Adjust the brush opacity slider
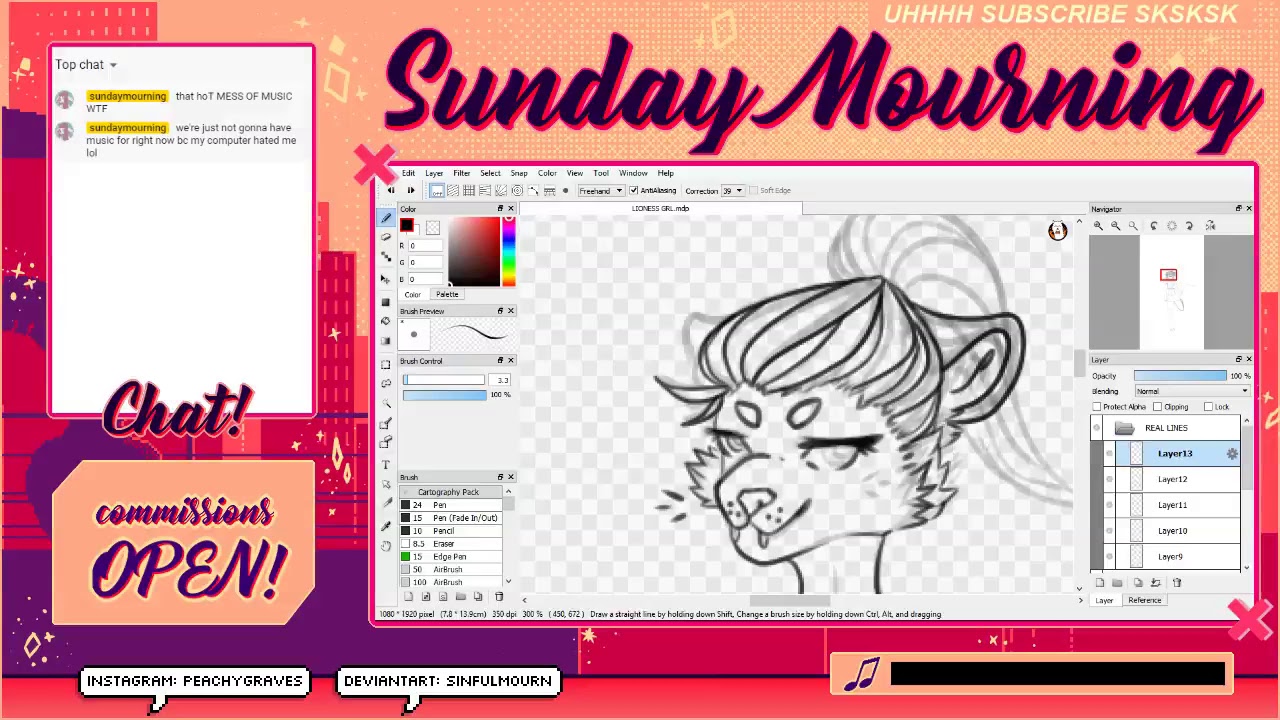Screen dimensions: 1280x720 point(444,395)
